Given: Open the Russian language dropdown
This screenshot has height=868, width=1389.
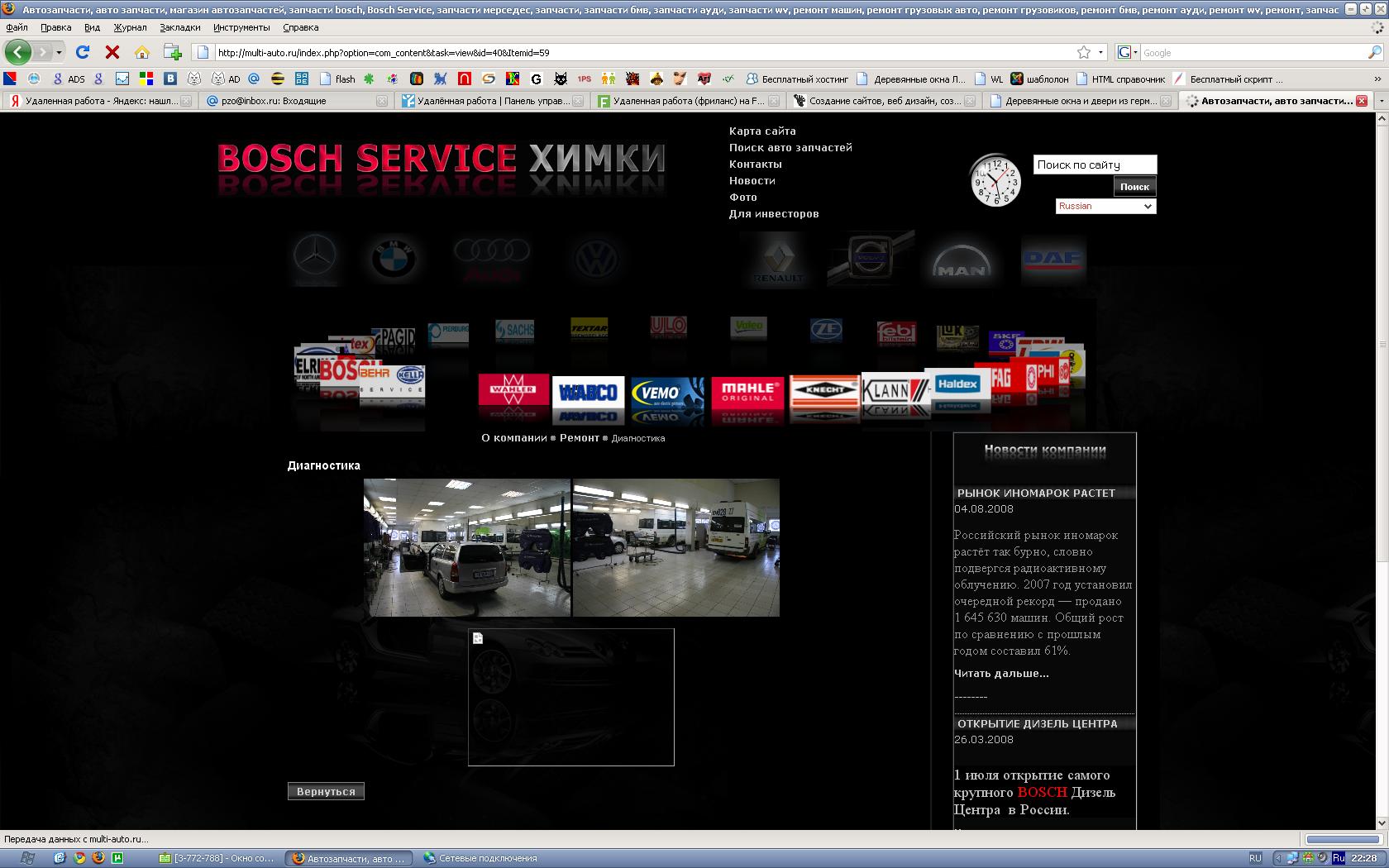Looking at the screenshot, I should tap(1105, 206).
